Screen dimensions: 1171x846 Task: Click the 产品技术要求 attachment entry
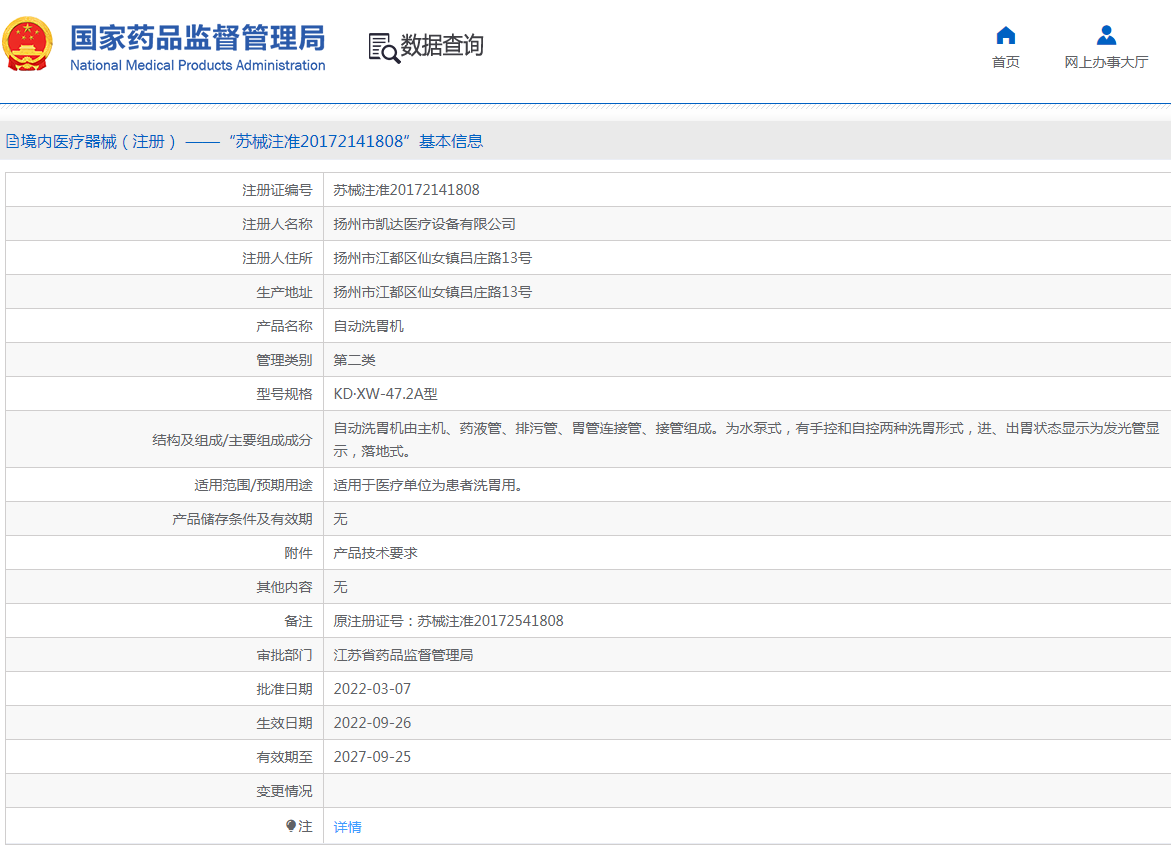(x=376, y=552)
